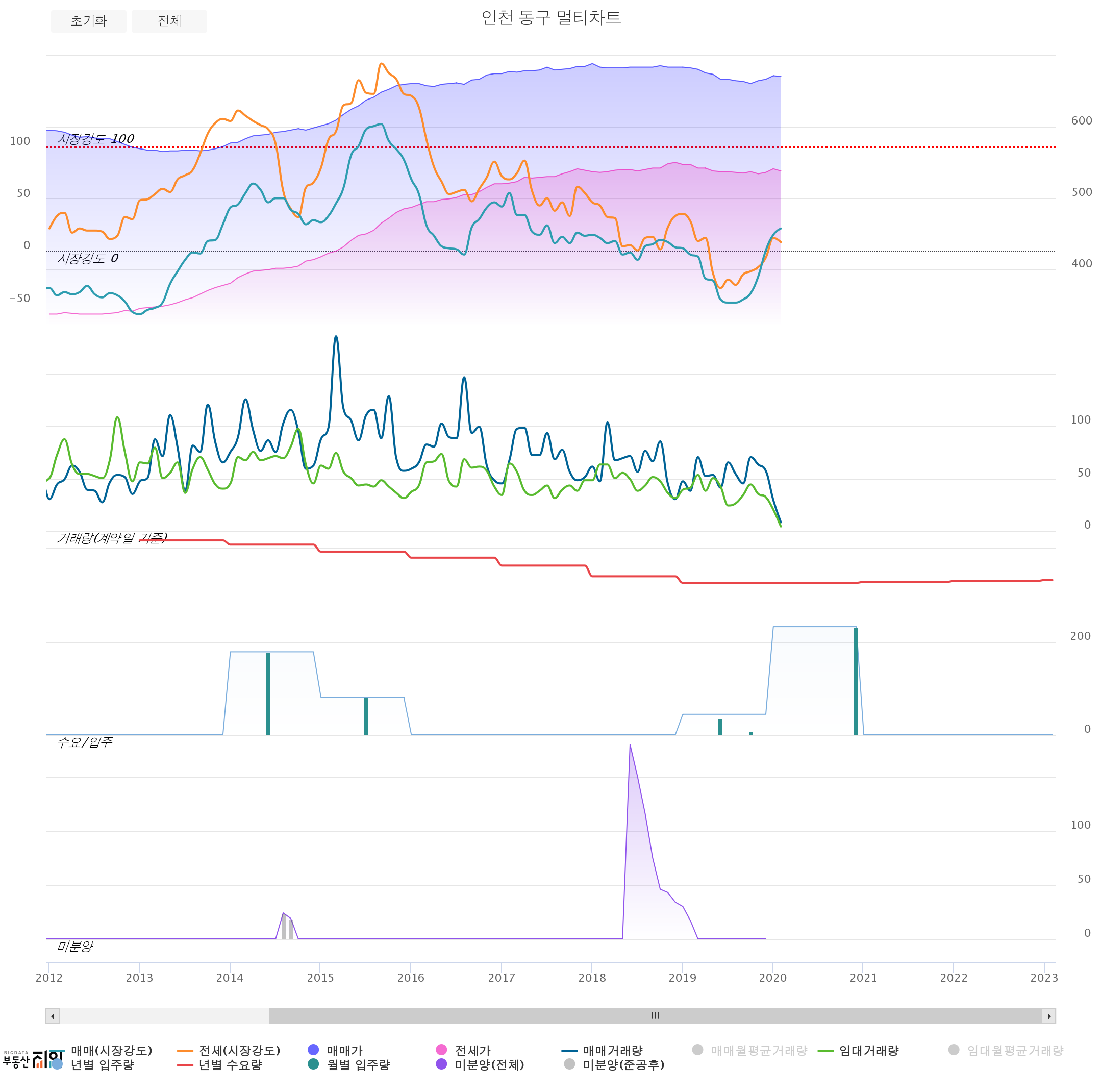Image resolution: width=1102 pixels, height=1092 pixels.
Task: Click the scrollbar left arrow
Action: pos(53,1016)
